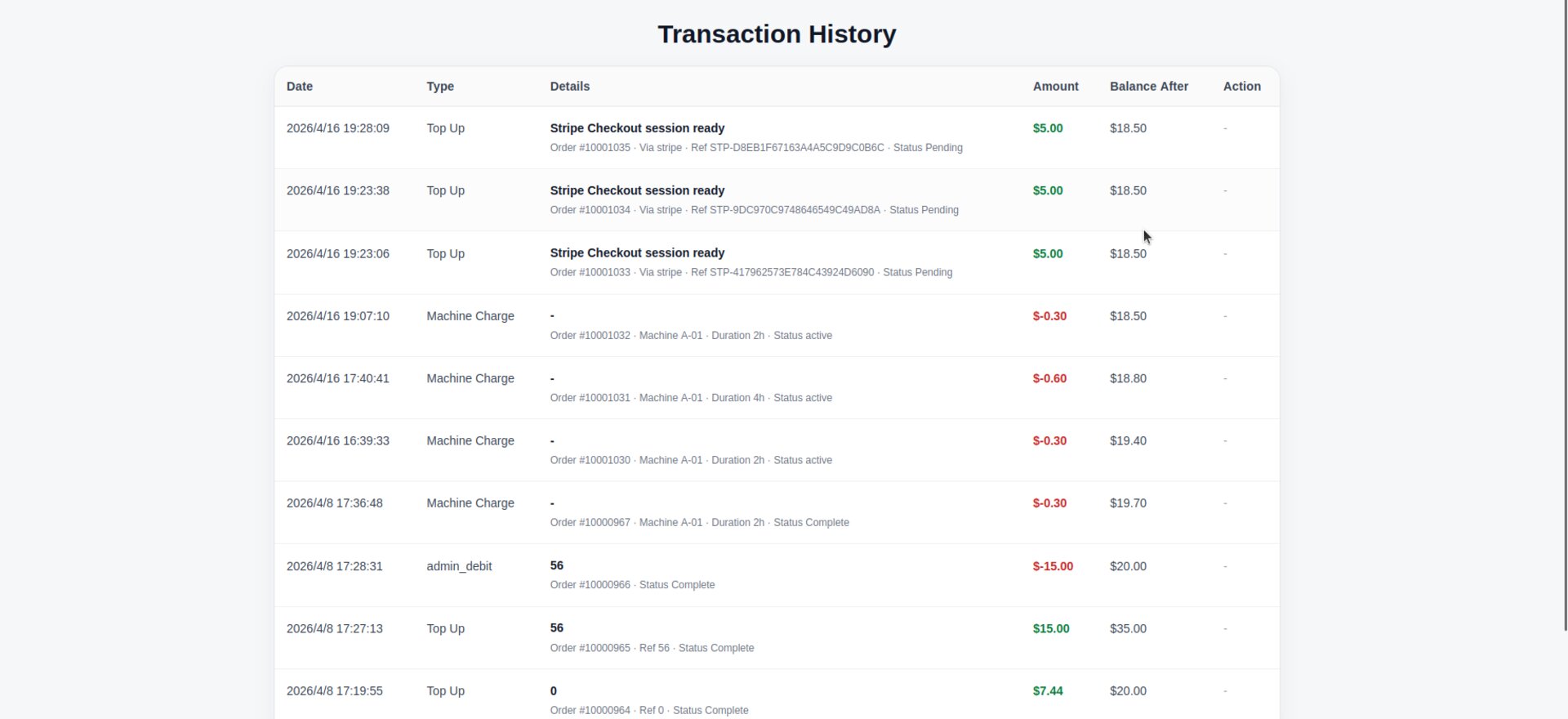Click the $35.00 balance value
The height and width of the screenshot is (719, 1568).
click(1128, 629)
